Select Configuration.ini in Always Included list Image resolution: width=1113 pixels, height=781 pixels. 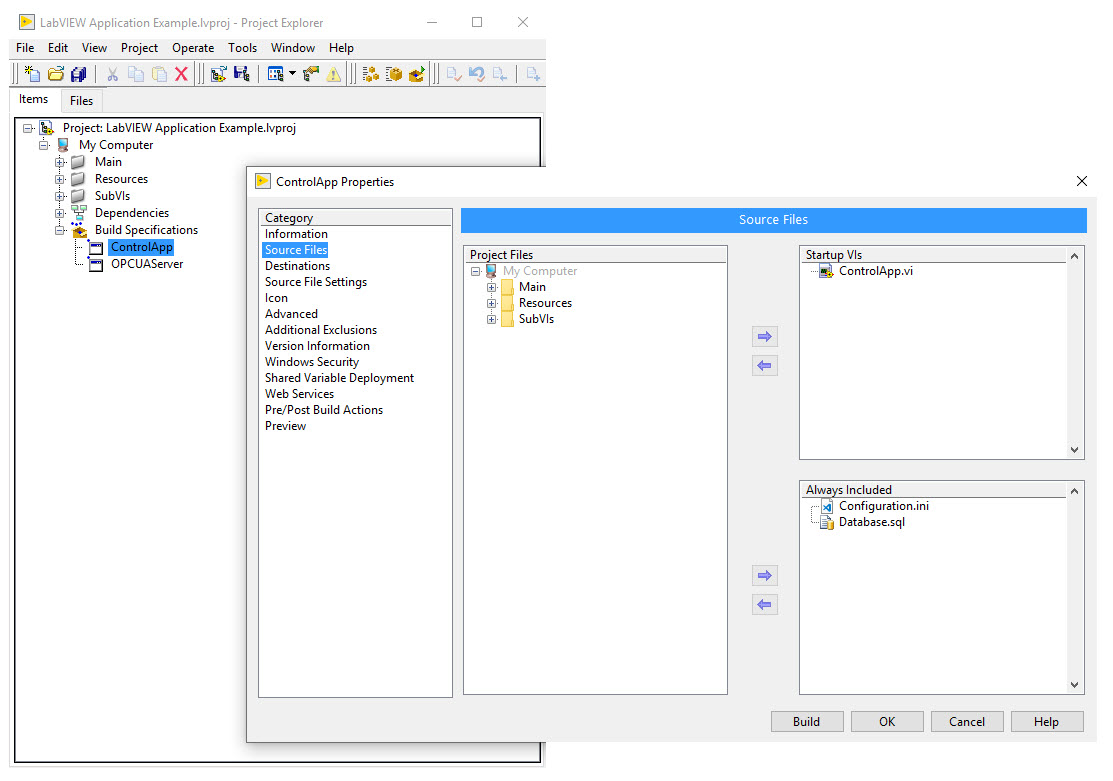884,506
